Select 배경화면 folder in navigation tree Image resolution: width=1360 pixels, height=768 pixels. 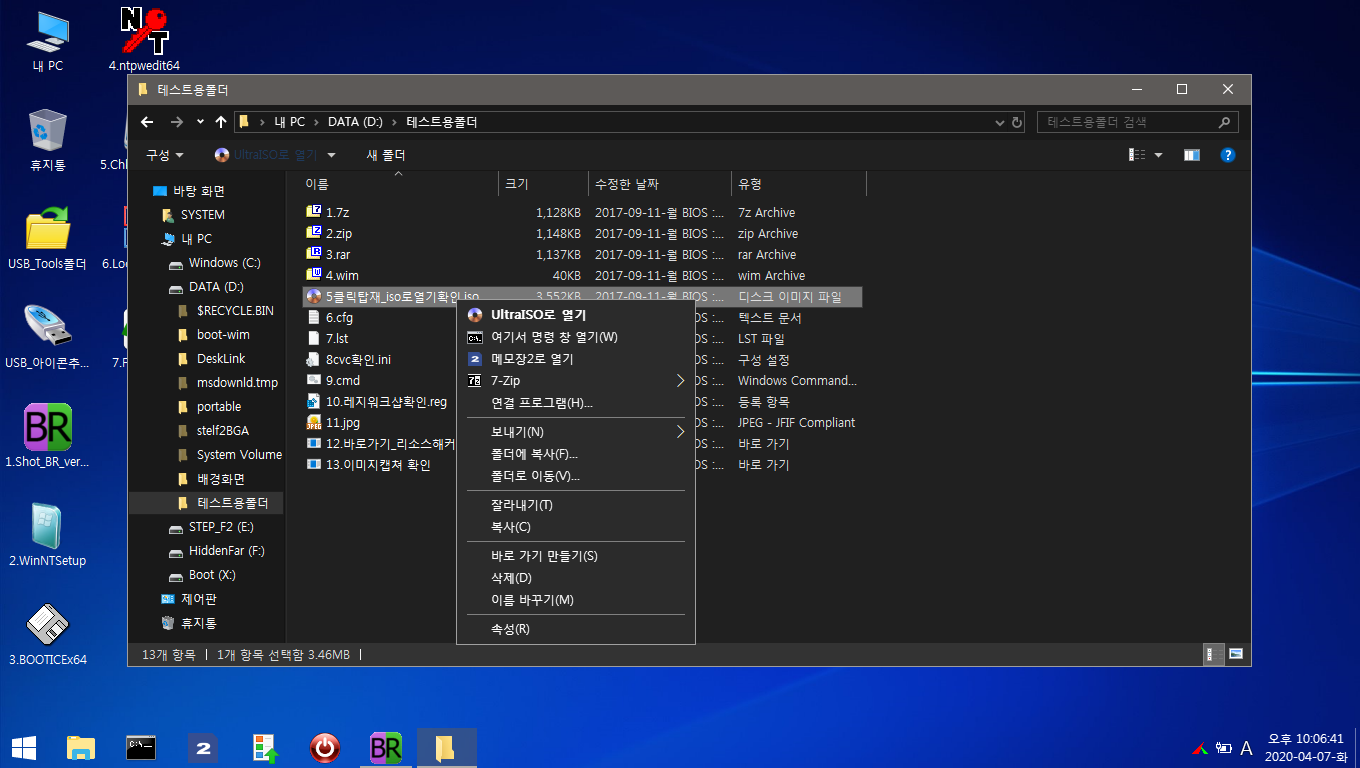point(221,479)
